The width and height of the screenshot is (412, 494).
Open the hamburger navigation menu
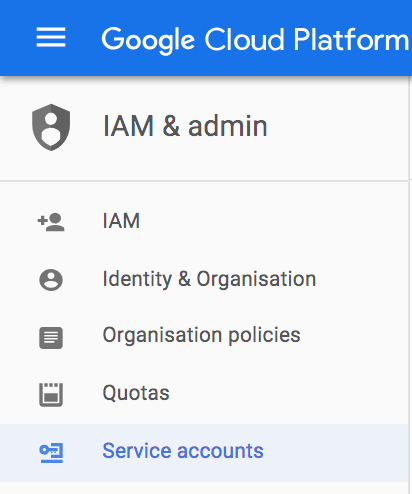click(x=51, y=37)
